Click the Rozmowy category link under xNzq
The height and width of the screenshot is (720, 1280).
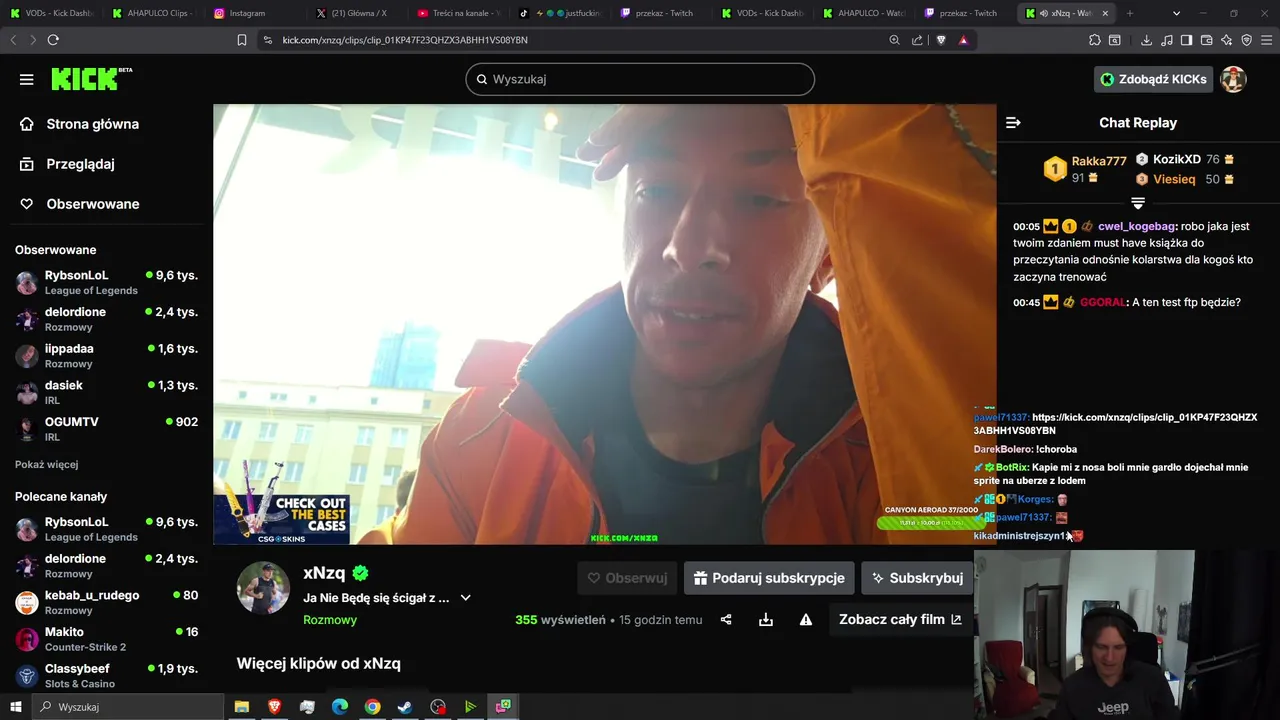(330, 620)
